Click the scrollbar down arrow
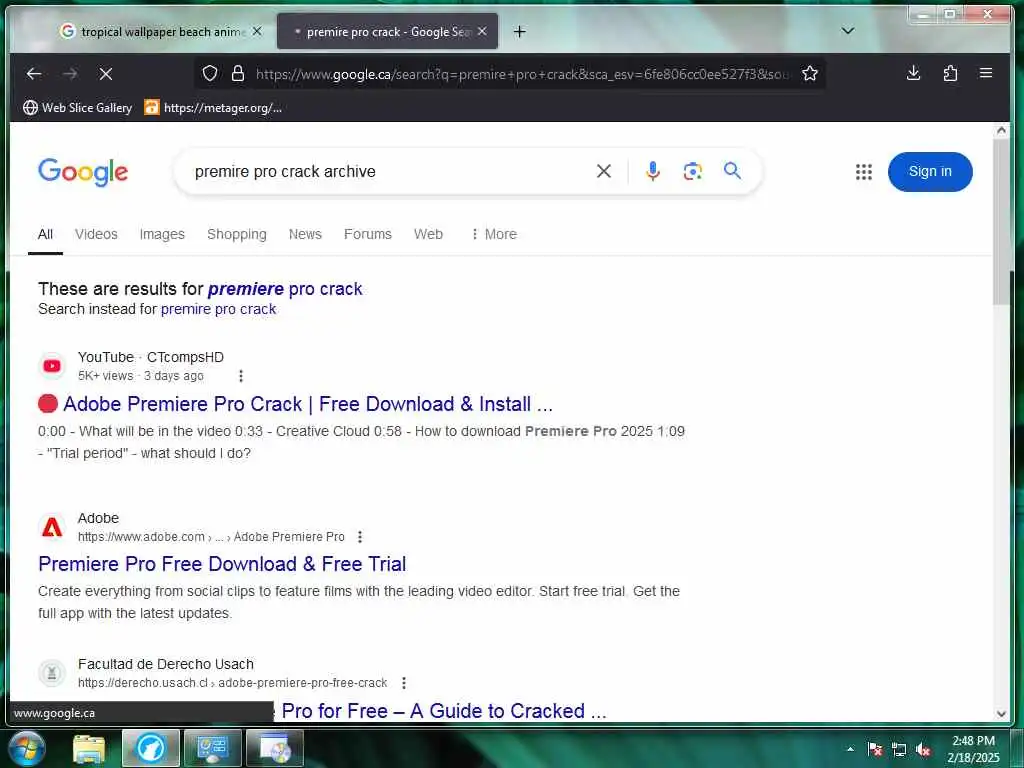The height and width of the screenshot is (768, 1024). [1001, 714]
